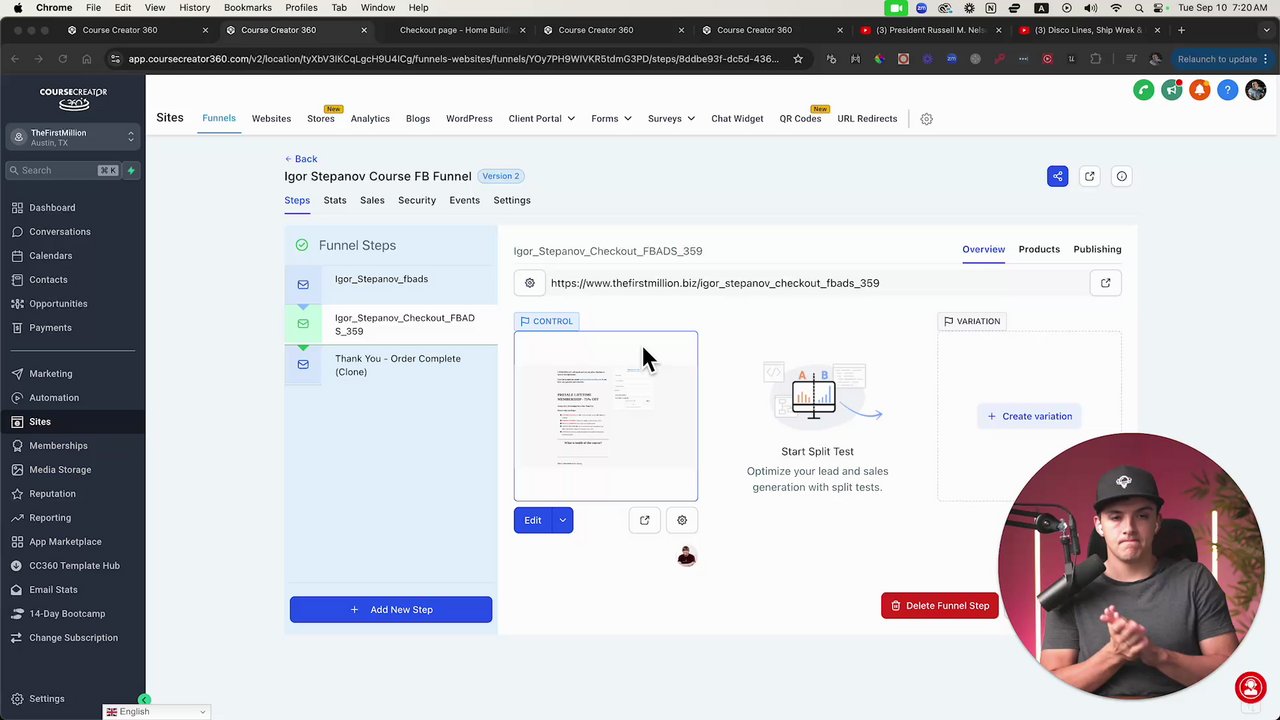Image resolution: width=1280 pixels, height=720 pixels.
Task: Open Automation in the sidebar
Action: pyautogui.click(x=54, y=397)
